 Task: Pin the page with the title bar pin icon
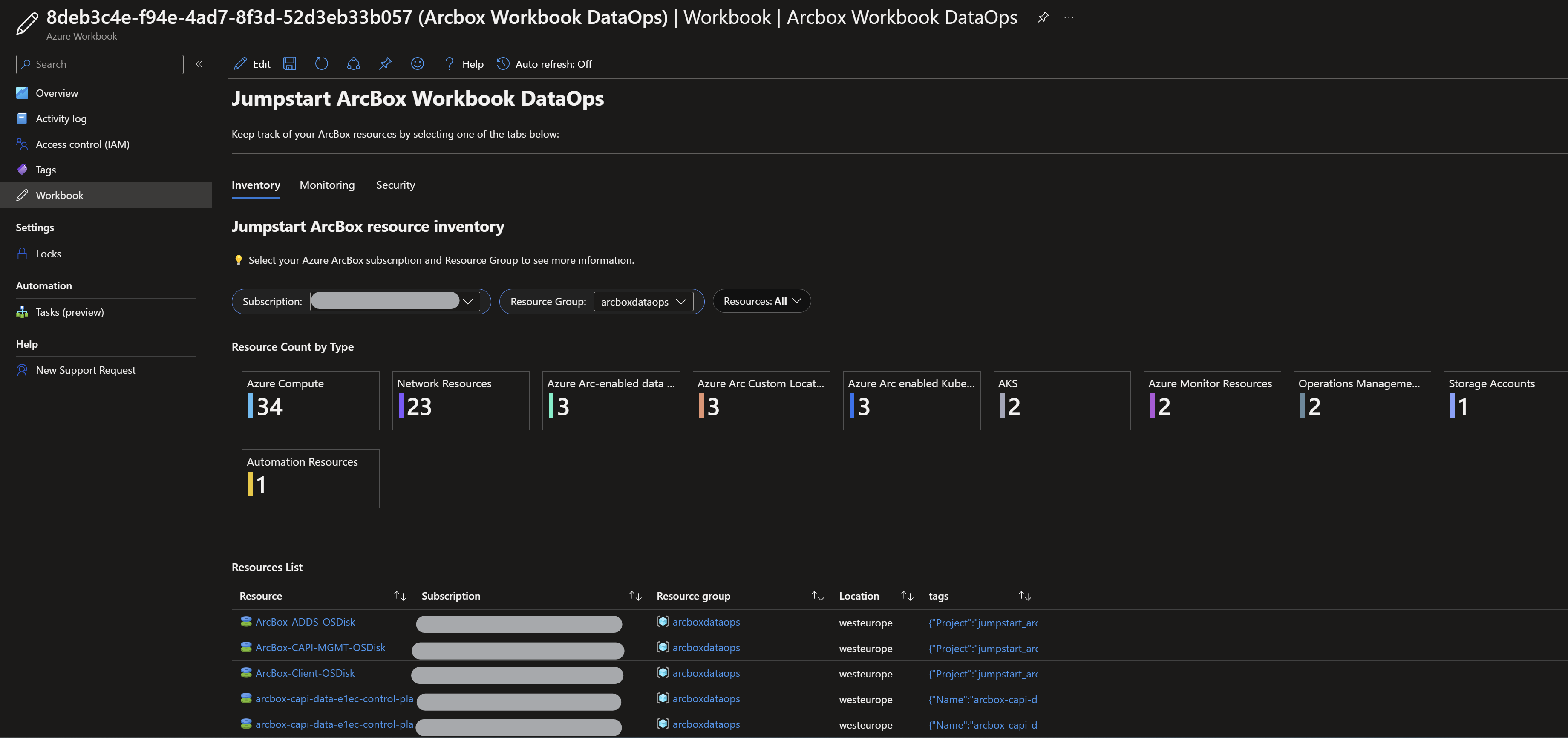[x=1043, y=17]
